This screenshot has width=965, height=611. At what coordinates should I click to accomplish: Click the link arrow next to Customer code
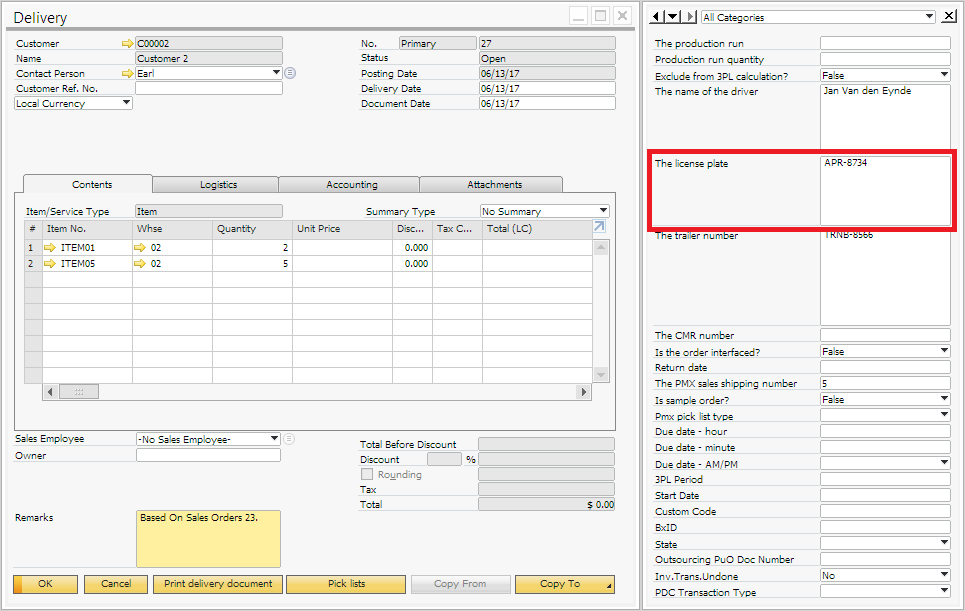click(126, 44)
